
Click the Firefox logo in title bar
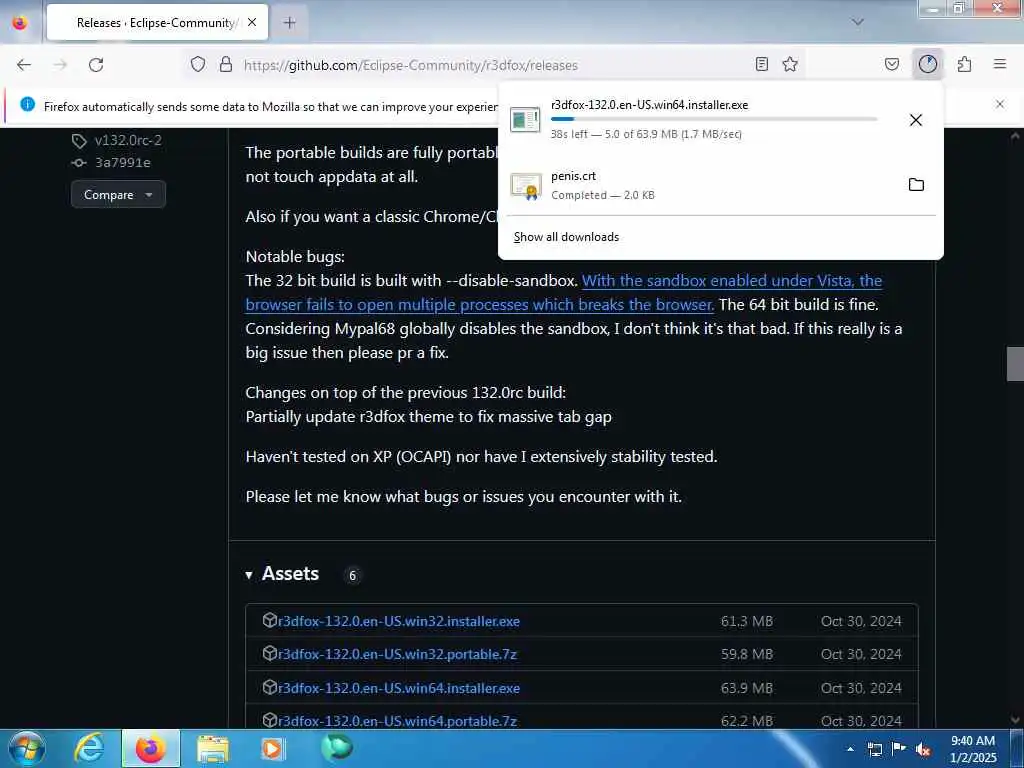click(x=20, y=22)
